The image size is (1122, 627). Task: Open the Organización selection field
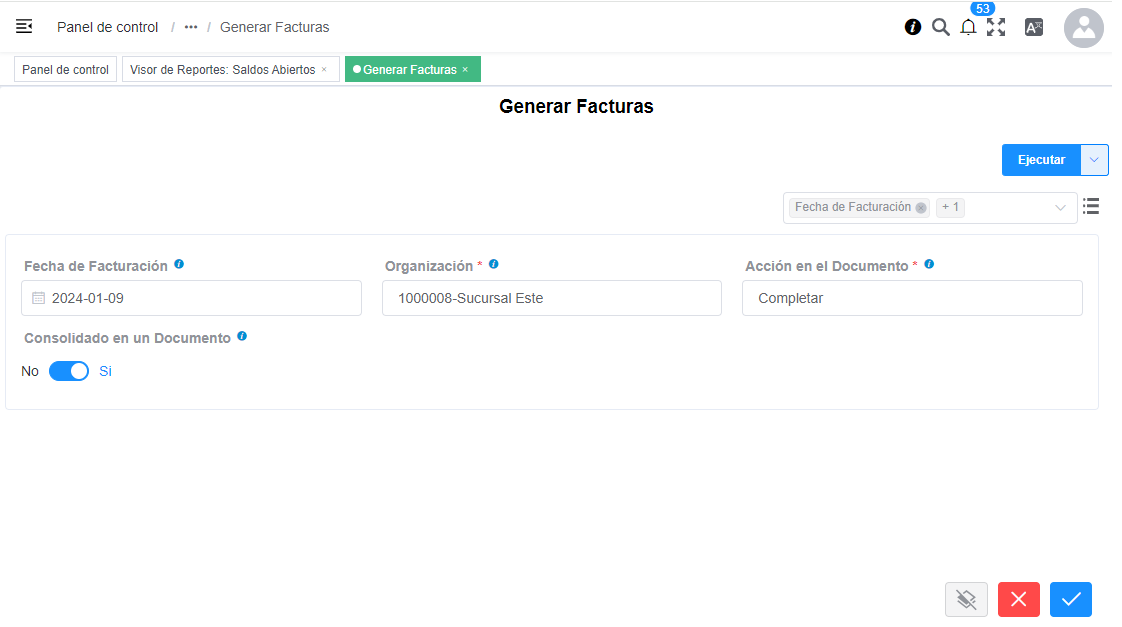(x=551, y=298)
